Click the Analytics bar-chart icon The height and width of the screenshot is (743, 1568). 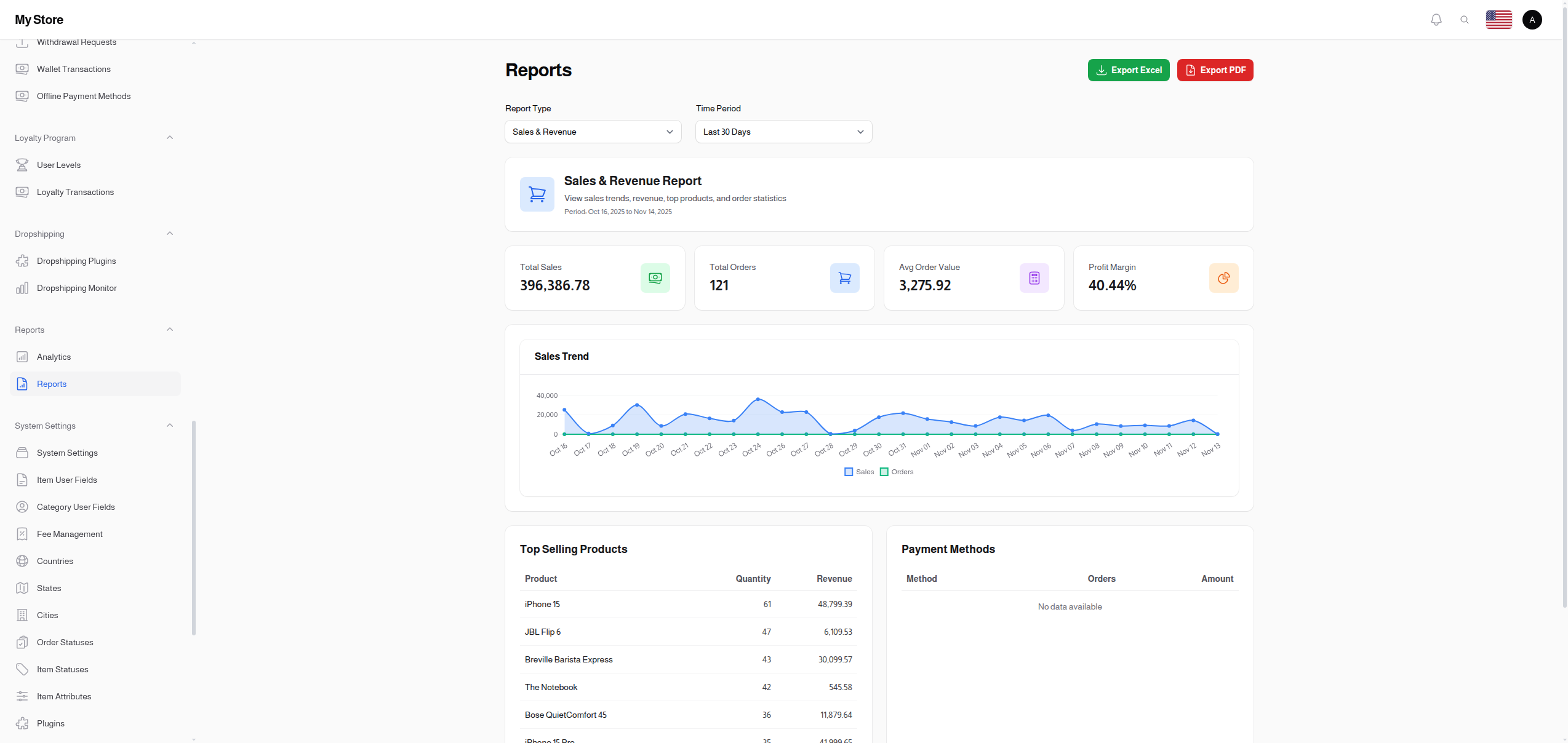pos(22,357)
